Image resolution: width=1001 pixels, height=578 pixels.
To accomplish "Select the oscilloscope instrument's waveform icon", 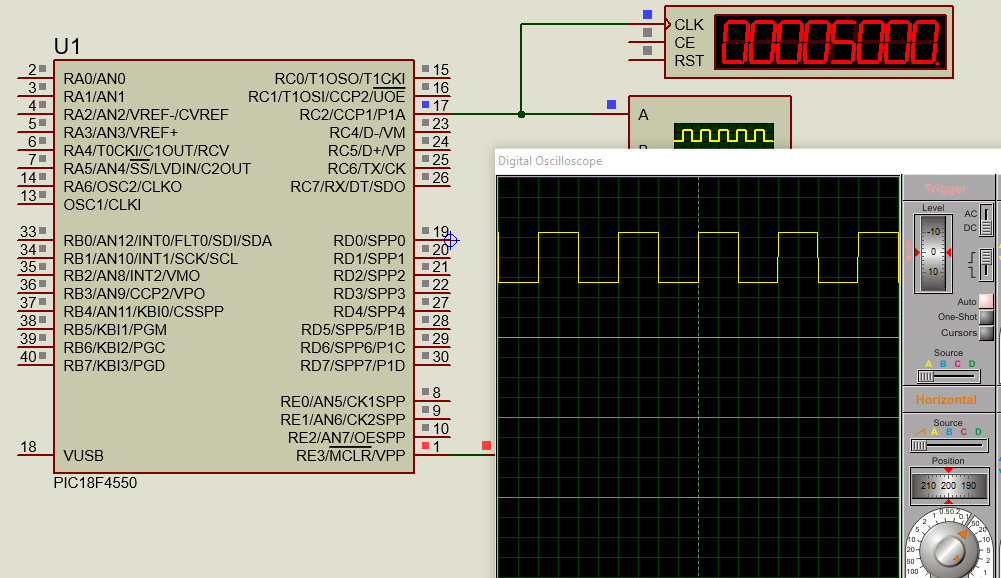I will tap(724, 135).
